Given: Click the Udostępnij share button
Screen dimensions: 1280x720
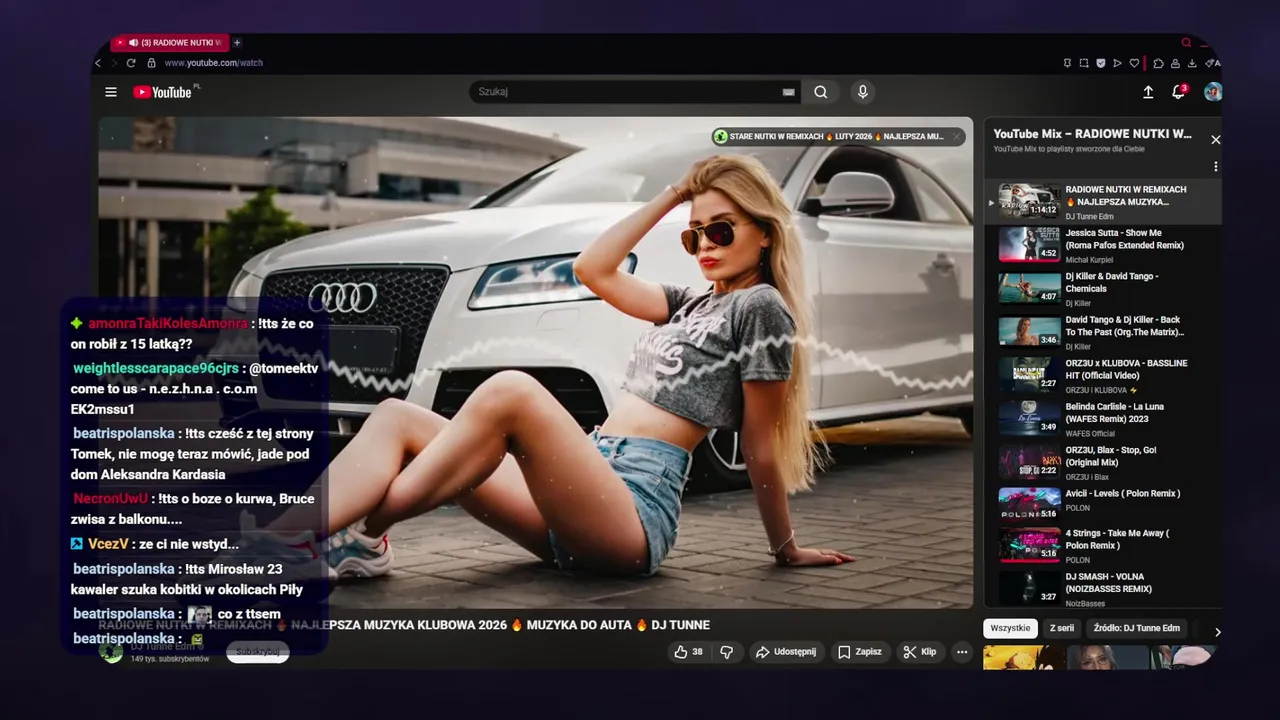Looking at the screenshot, I should [785, 651].
